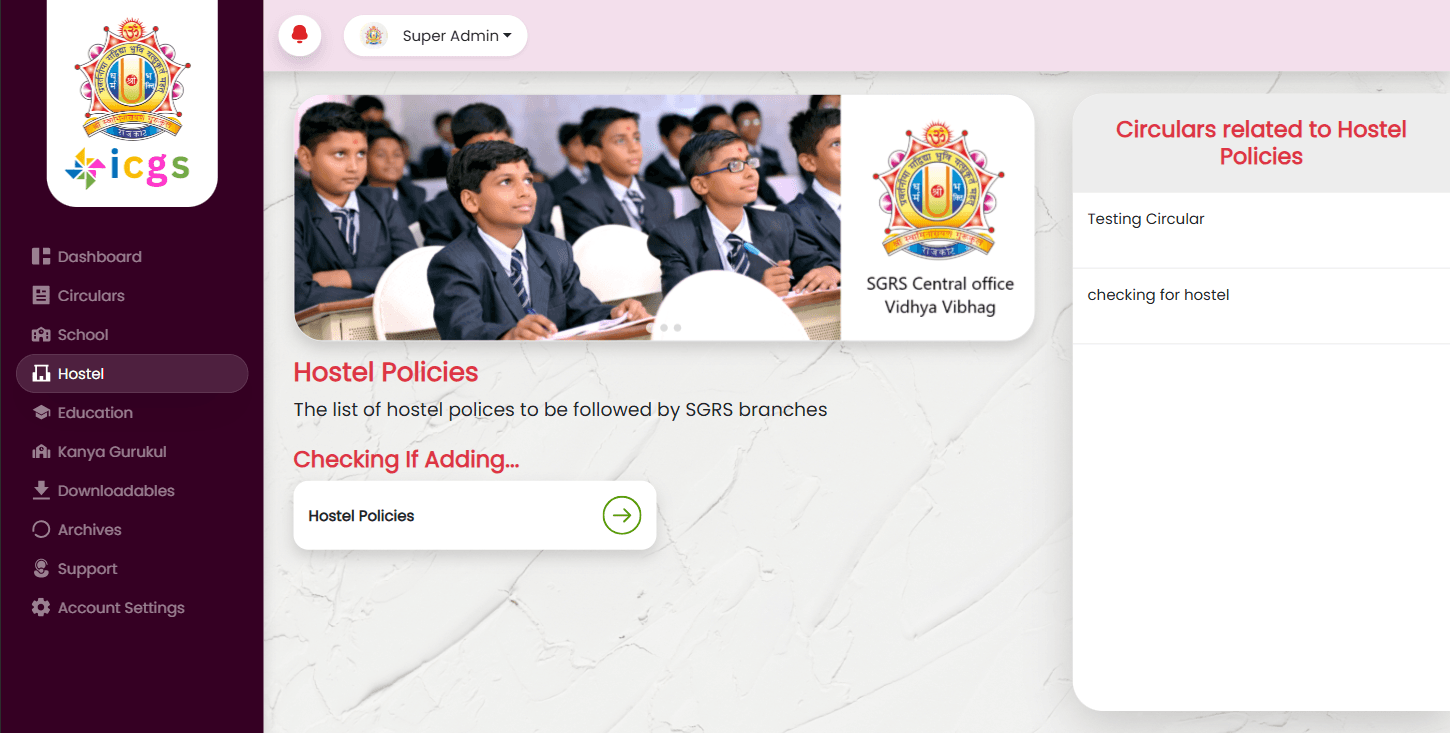
Task: Click the Hostel Policies card text
Action: [361, 516]
